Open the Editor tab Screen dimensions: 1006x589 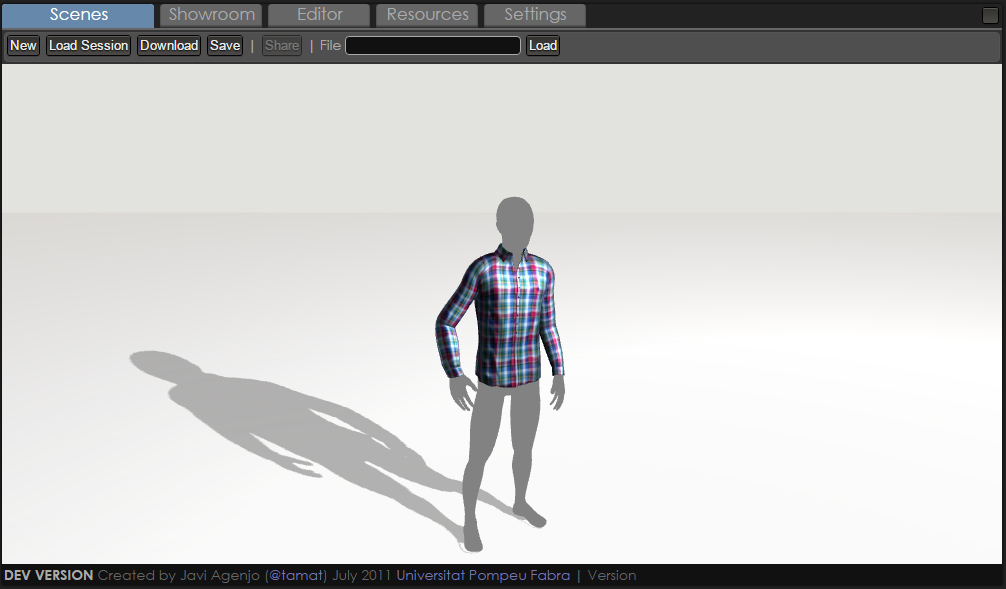(319, 15)
